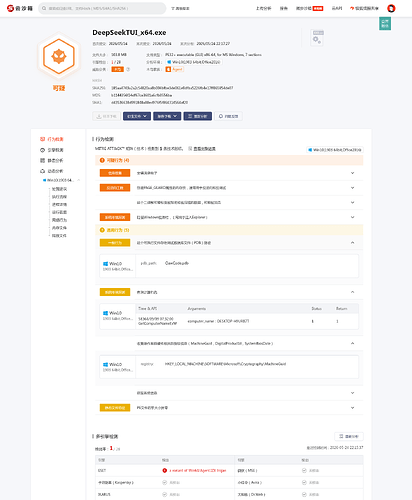
Task: Click the MD5 hash value
Action: 141,95
